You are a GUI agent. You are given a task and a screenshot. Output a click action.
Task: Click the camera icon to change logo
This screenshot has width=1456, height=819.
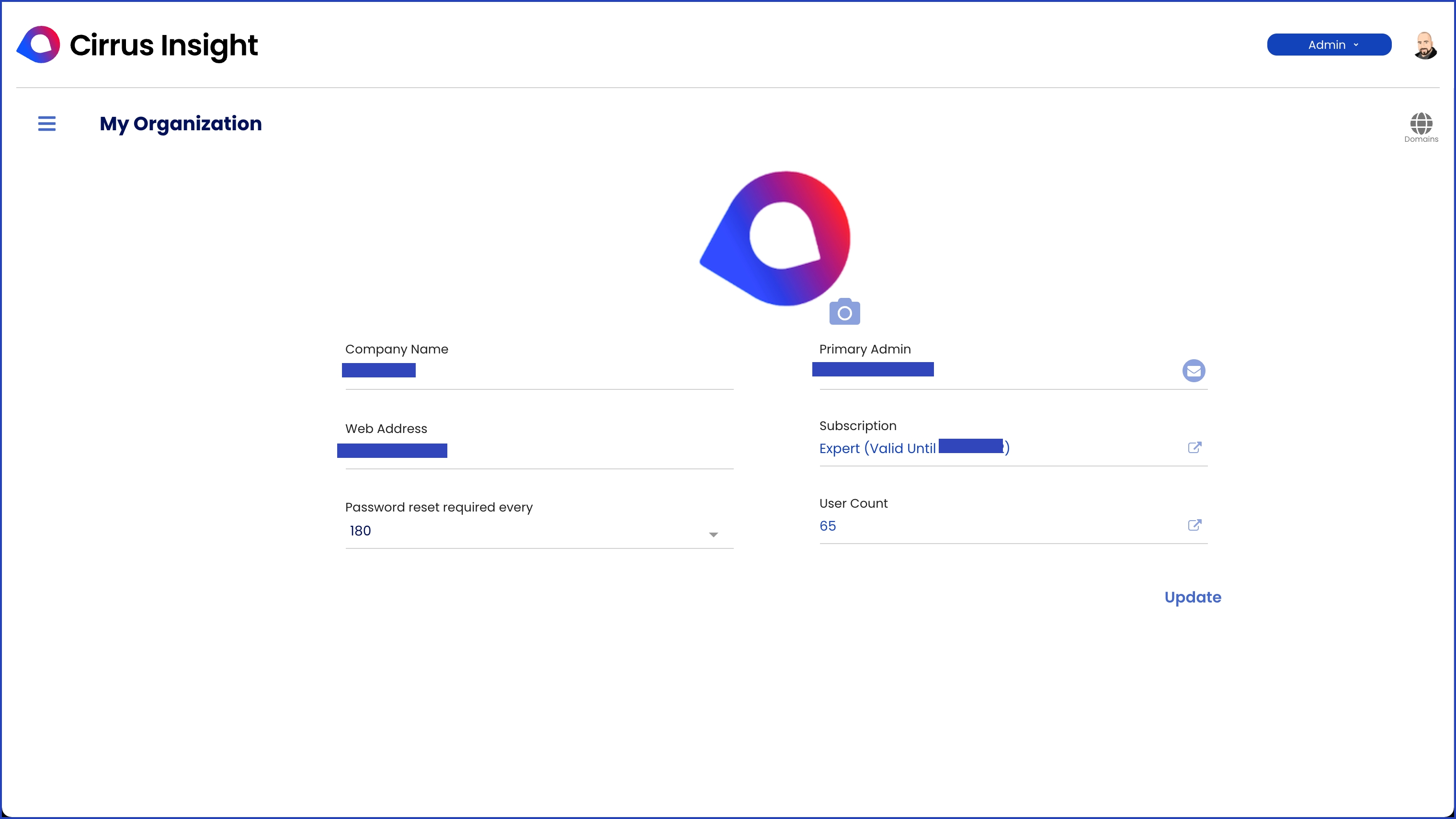[x=844, y=312]
